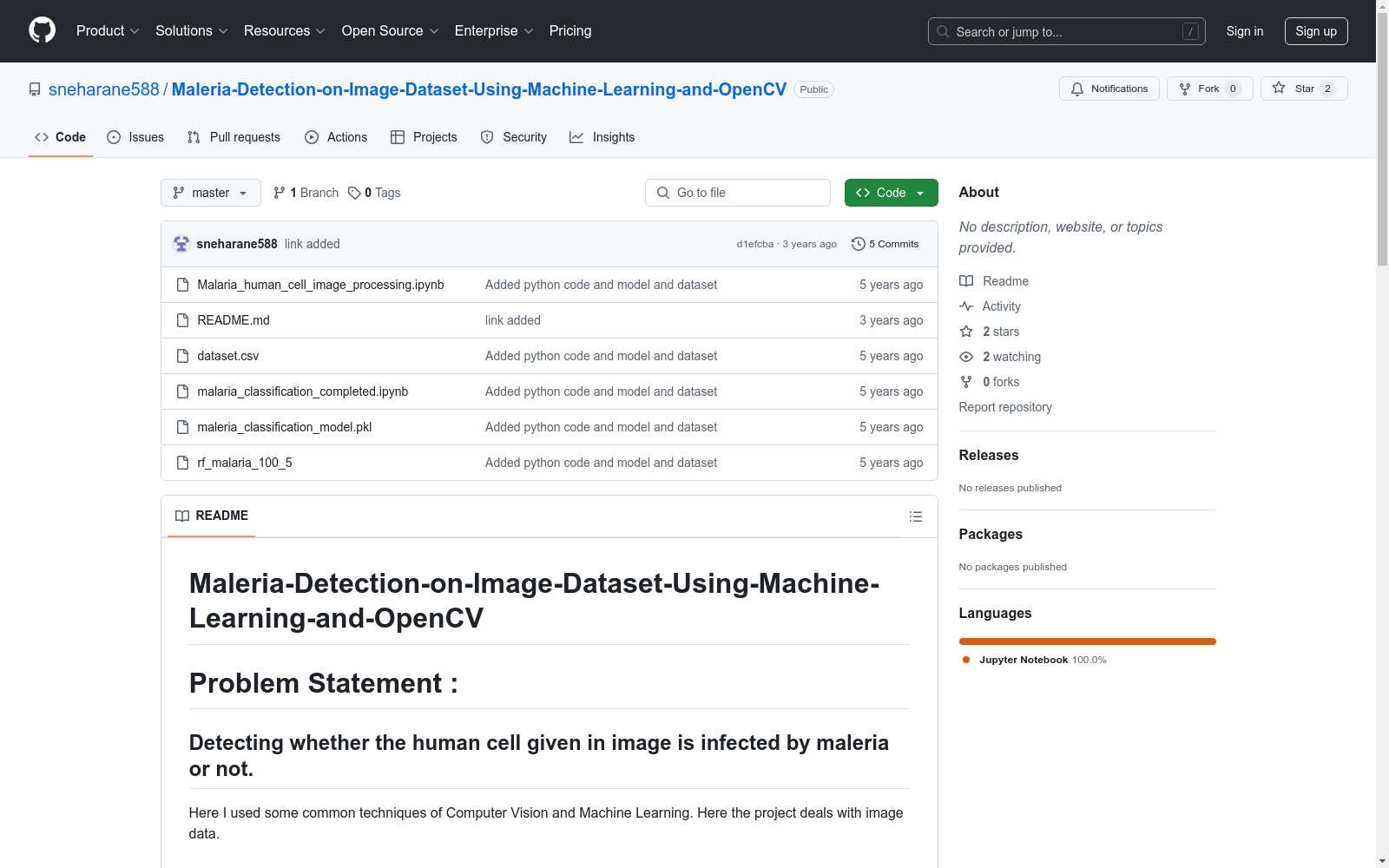
Task: Click the Notifications bell icon
Action: 1077,89
